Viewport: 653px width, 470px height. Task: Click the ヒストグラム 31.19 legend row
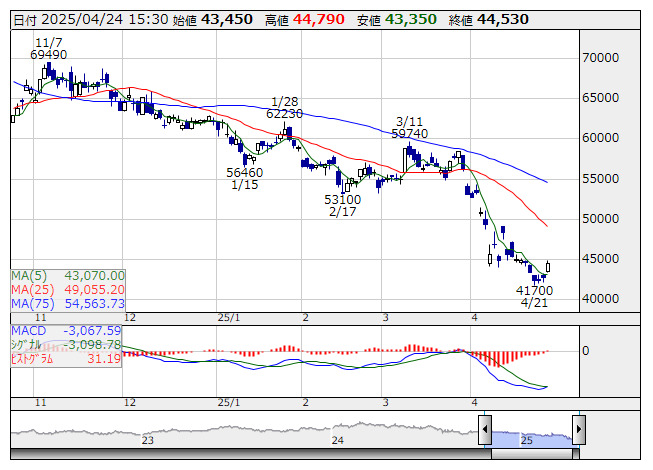click(66, 358)
